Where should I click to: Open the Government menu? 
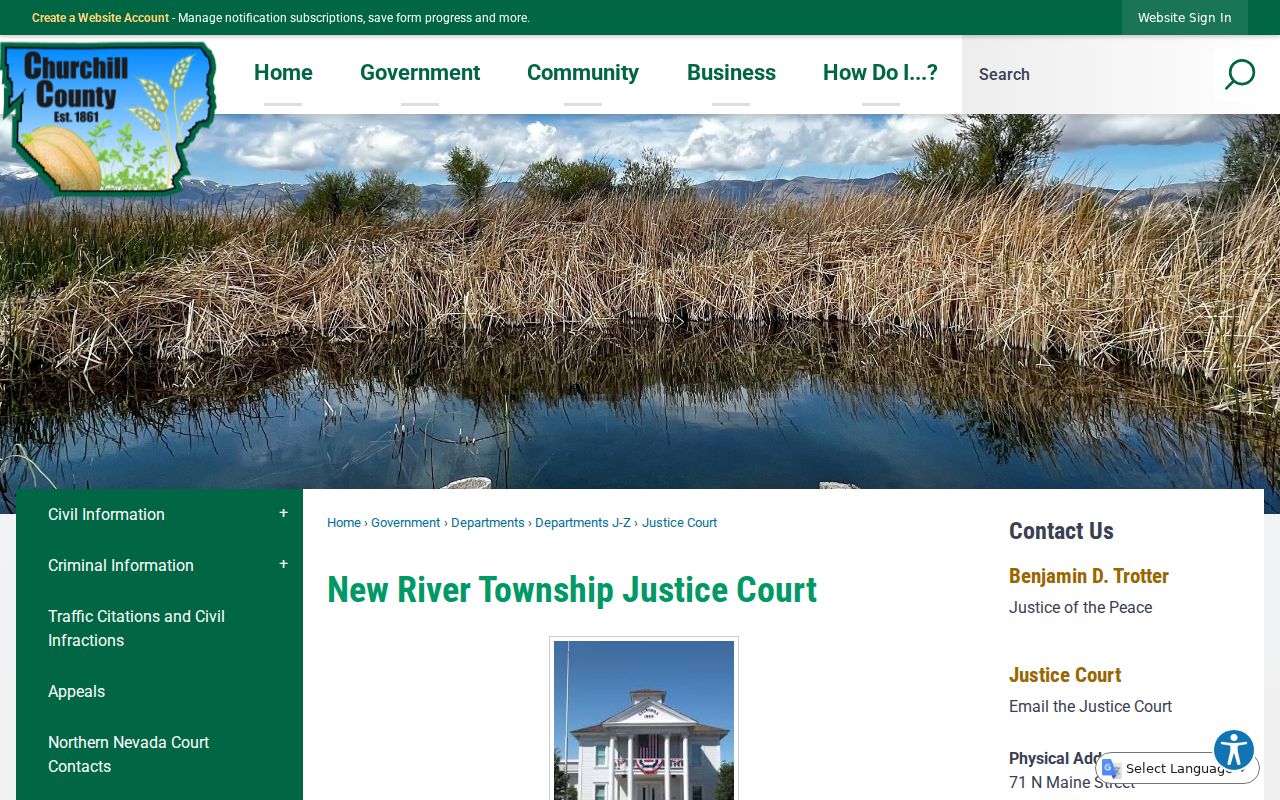point(420,73)
